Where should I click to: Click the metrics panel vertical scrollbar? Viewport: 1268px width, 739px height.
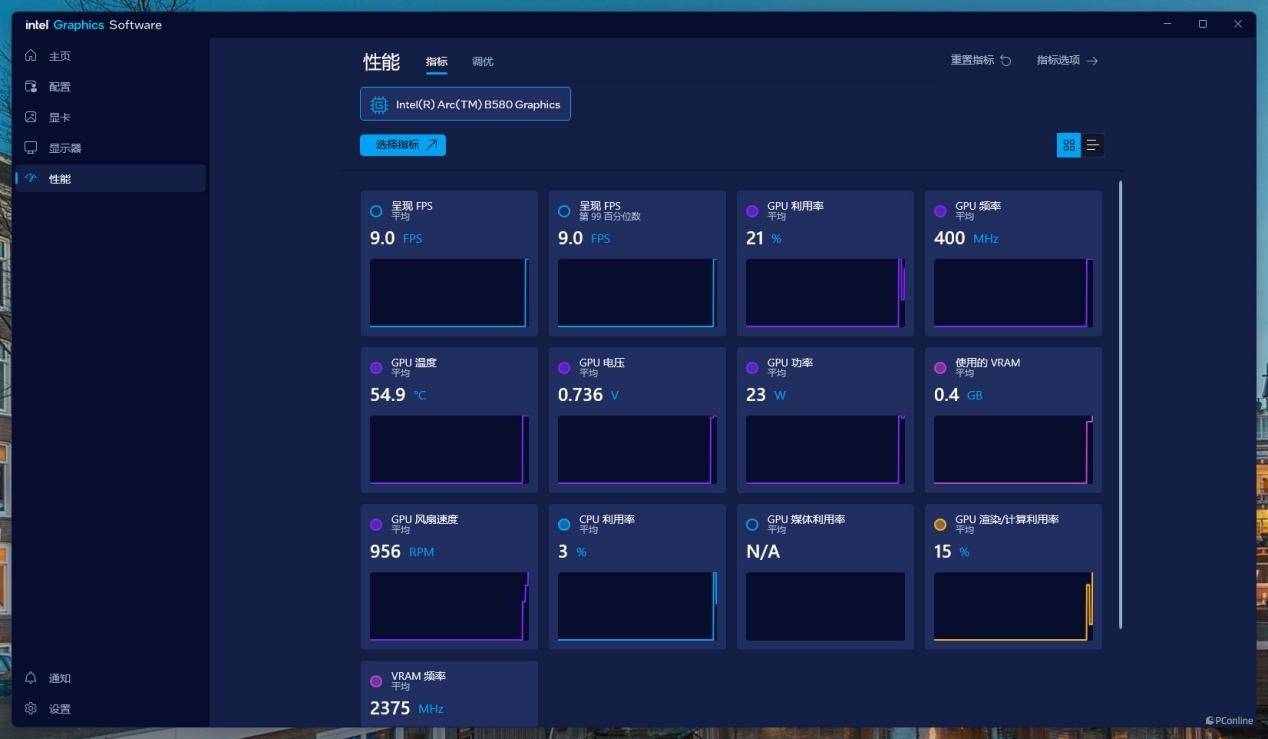(x=1120, y=405)
